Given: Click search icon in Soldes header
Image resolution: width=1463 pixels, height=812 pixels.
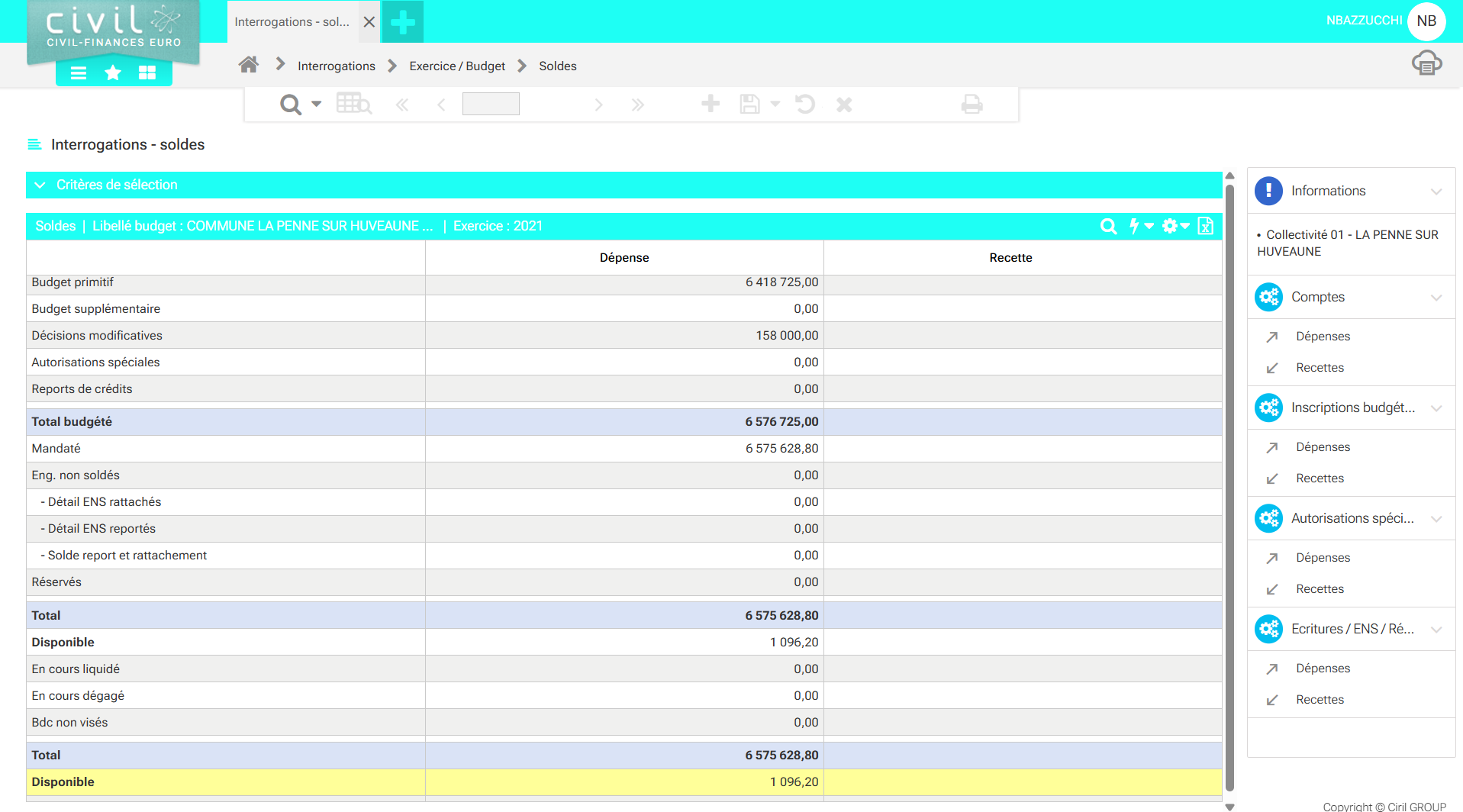Looking at the screenshot, I should (1109, 226).
